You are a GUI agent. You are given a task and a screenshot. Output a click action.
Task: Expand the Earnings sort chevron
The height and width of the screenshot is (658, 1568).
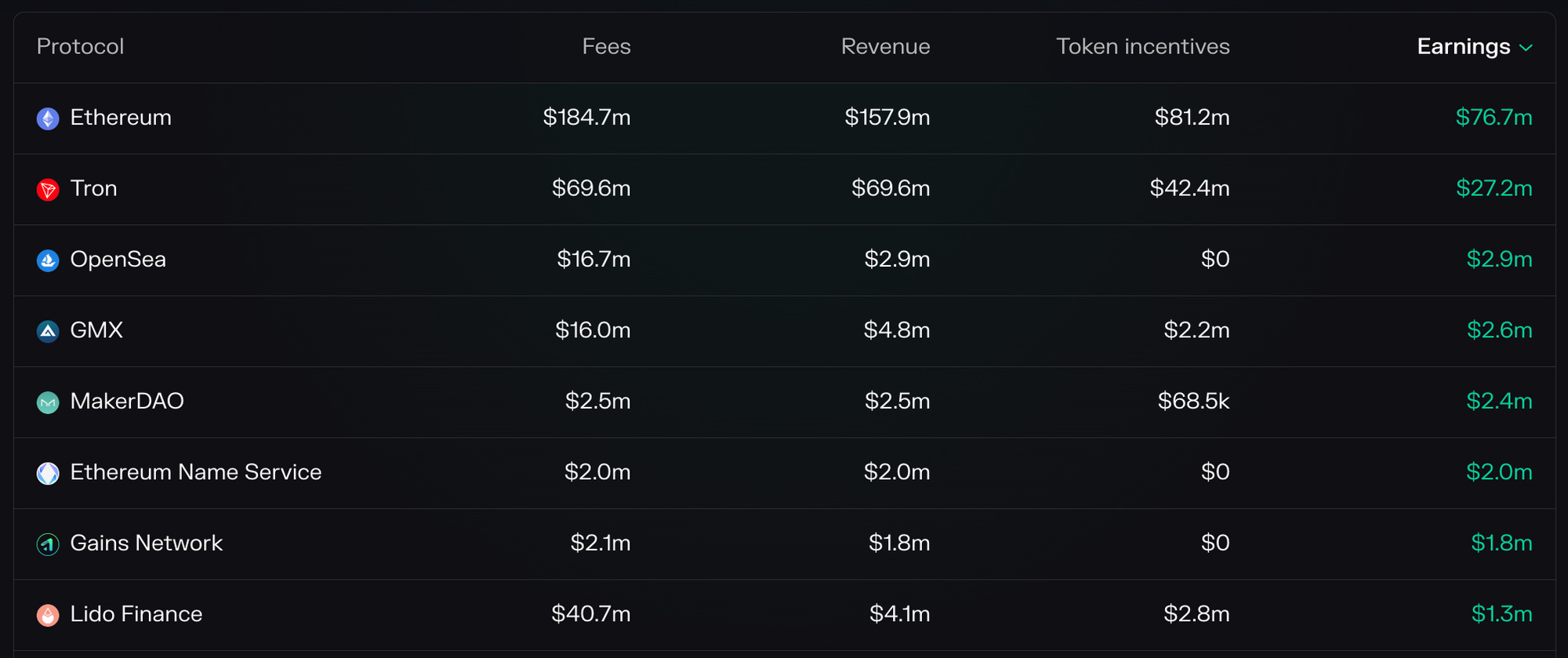(1526, 48)
